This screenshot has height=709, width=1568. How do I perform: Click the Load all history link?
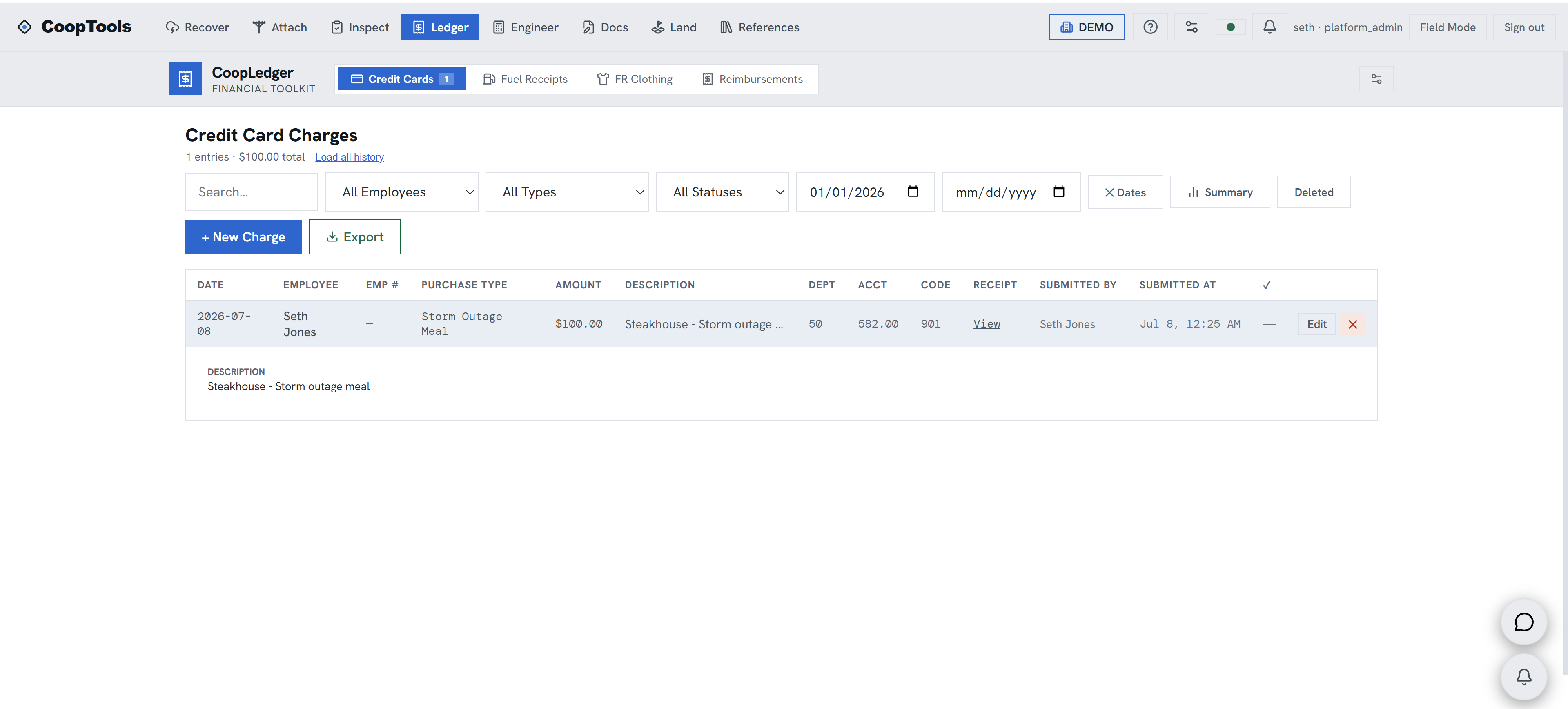click(x=350, y=157)
